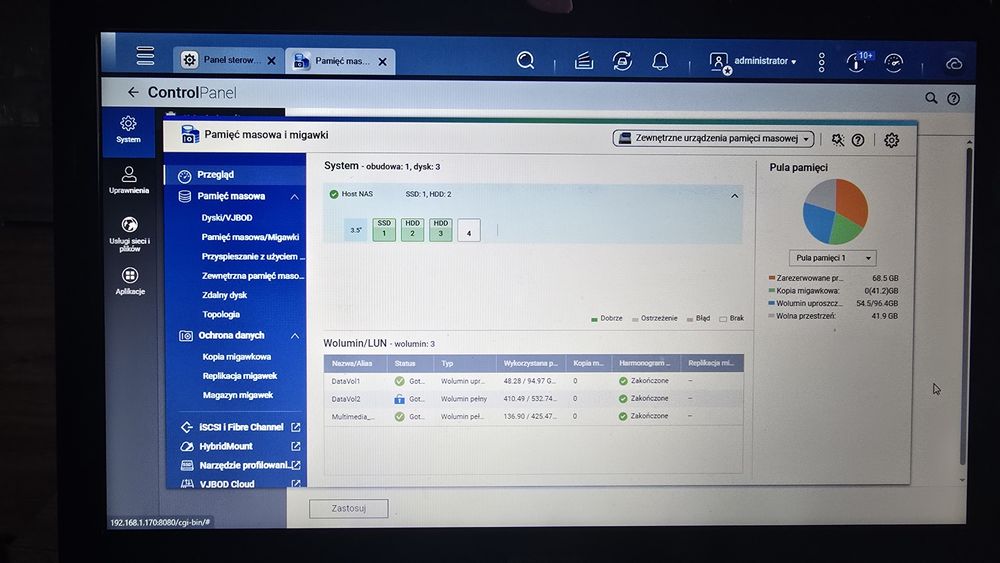Sort by Status column header
The height and width of the screenshot is (563, 1000).
[411, 363]
